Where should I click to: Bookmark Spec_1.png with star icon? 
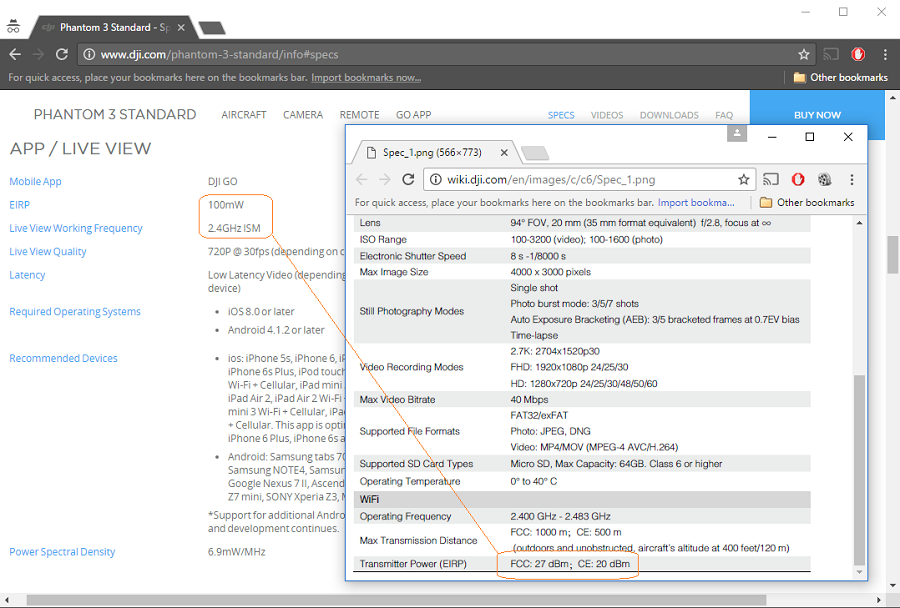[x=744, y=180]
